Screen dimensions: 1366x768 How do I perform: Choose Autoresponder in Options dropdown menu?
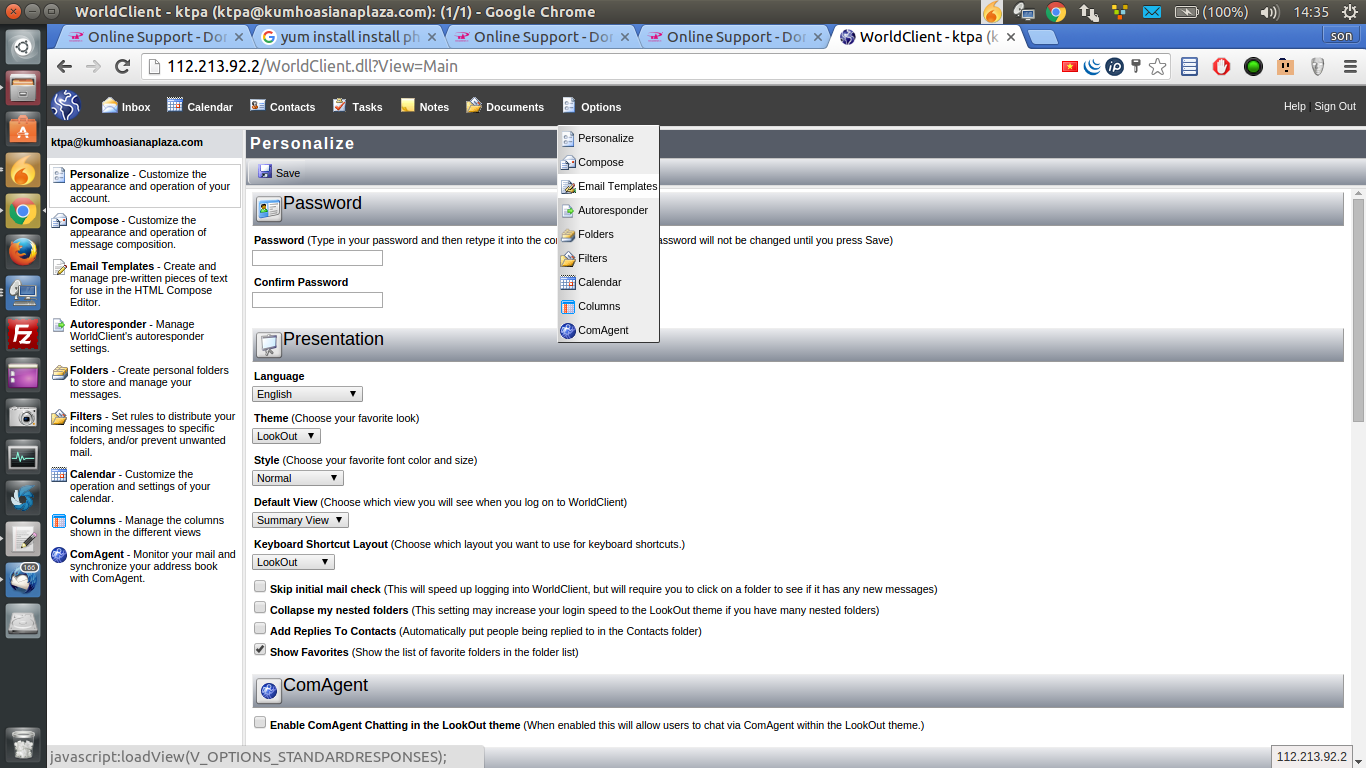[x=608, y=210]
